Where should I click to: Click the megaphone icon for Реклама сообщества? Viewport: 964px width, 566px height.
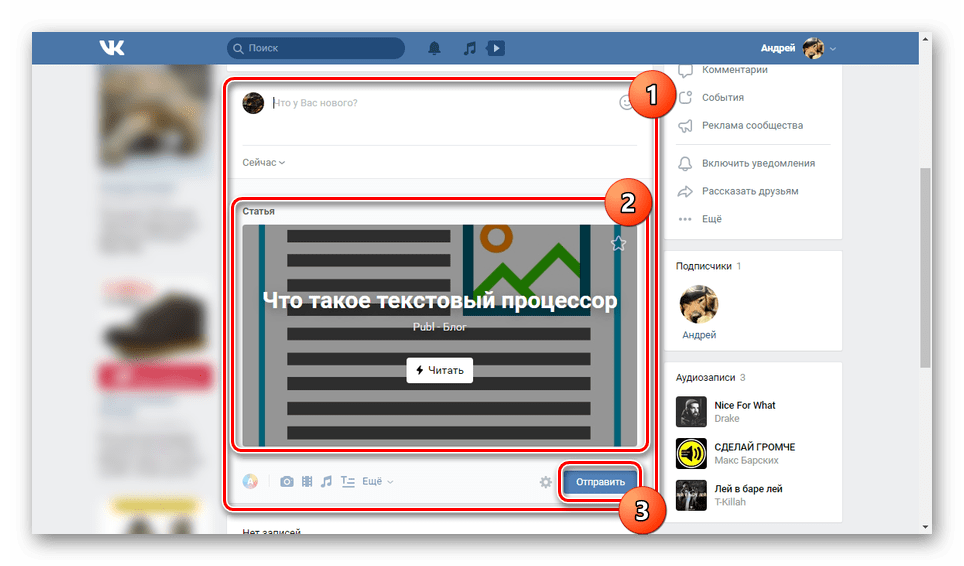tap(685, 126)
